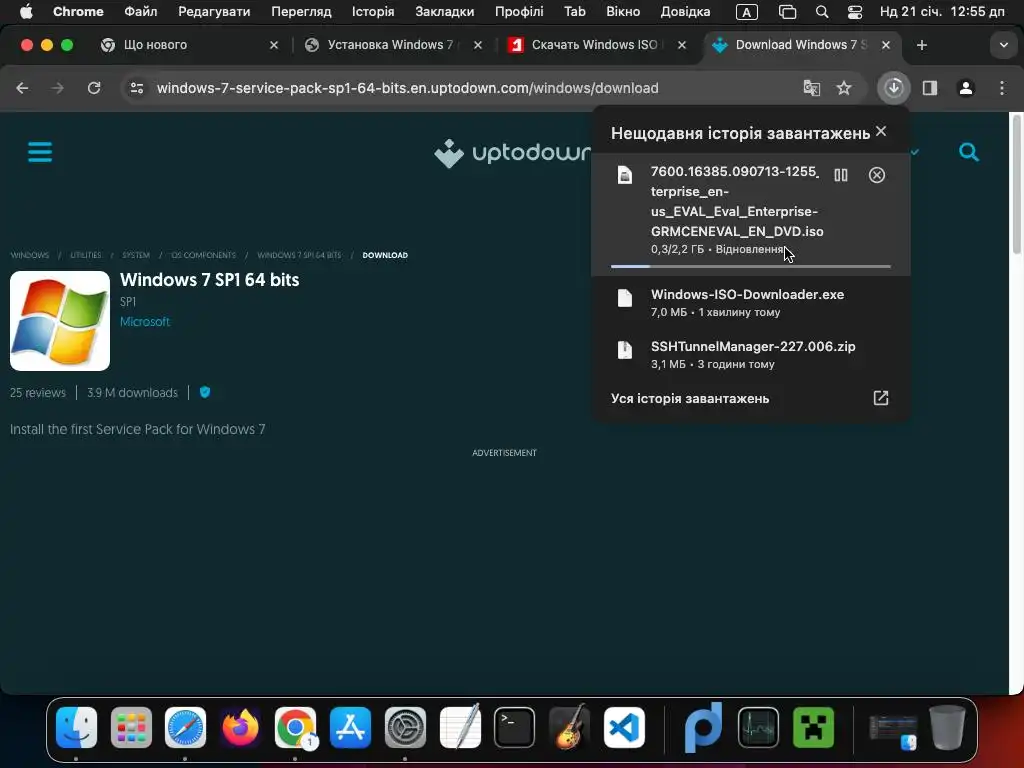The height and width of the screenshot is (768, 1024).
Task: Open the Microsoft developer link
Action: (x=144, y=321)
